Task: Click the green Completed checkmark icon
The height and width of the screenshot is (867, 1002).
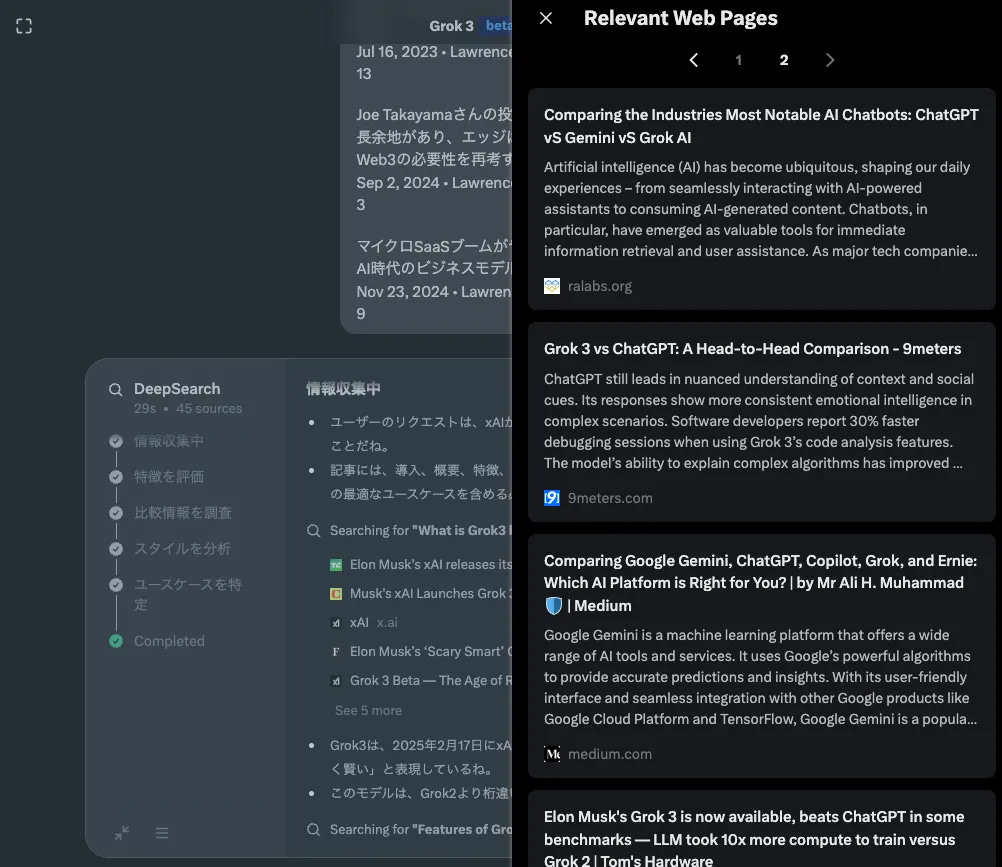Action: (x=116, y=641)
